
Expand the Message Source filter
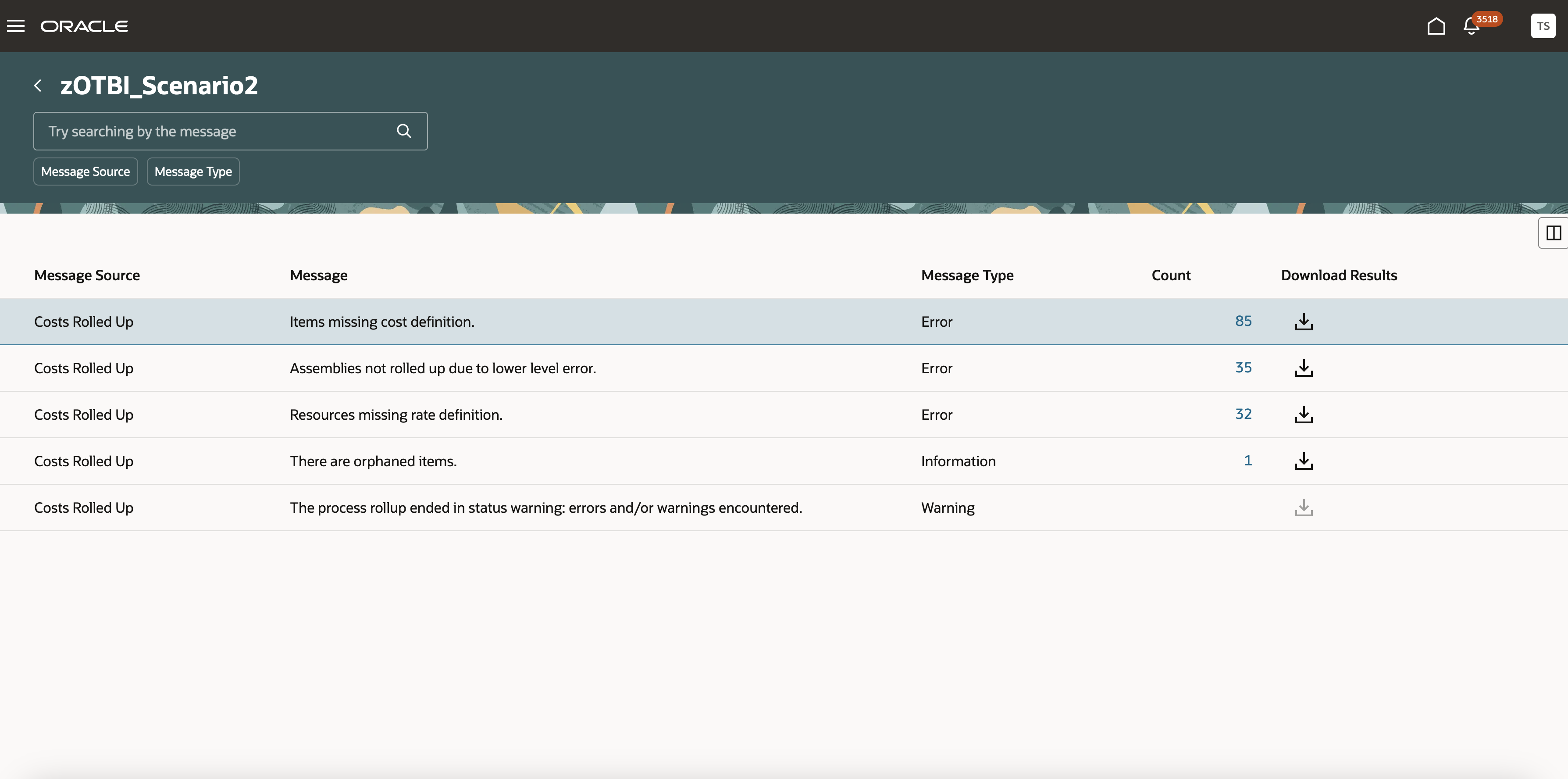85,172
